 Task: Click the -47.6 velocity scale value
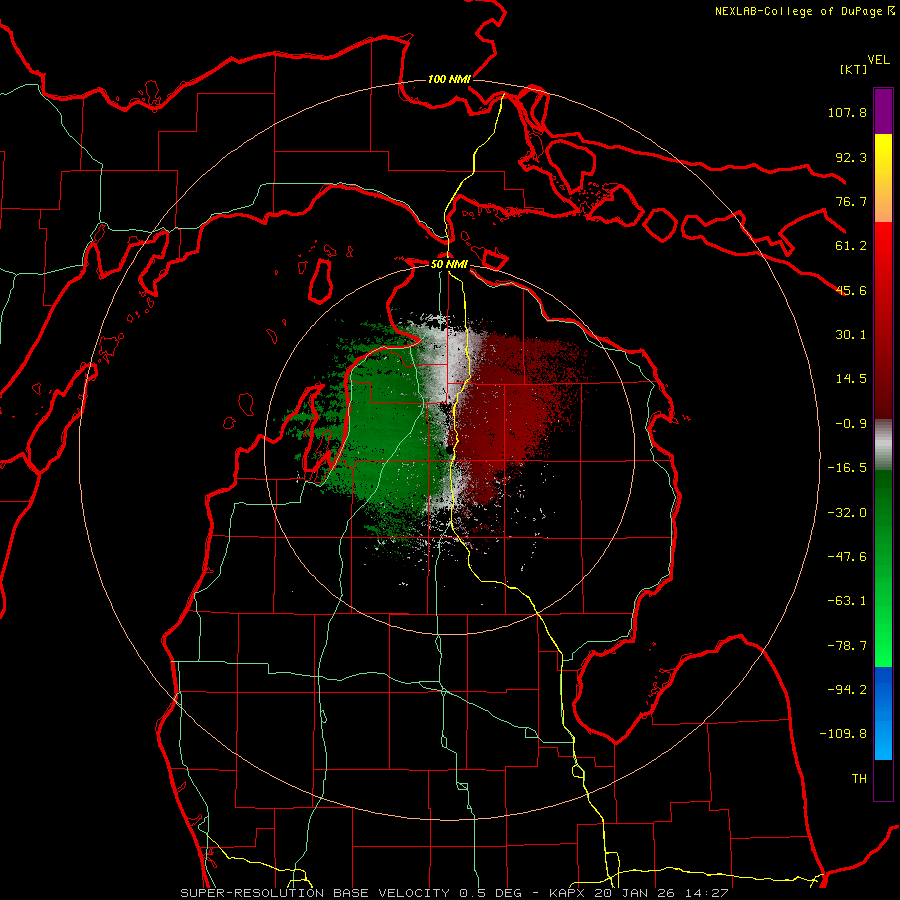click(847, 557)
